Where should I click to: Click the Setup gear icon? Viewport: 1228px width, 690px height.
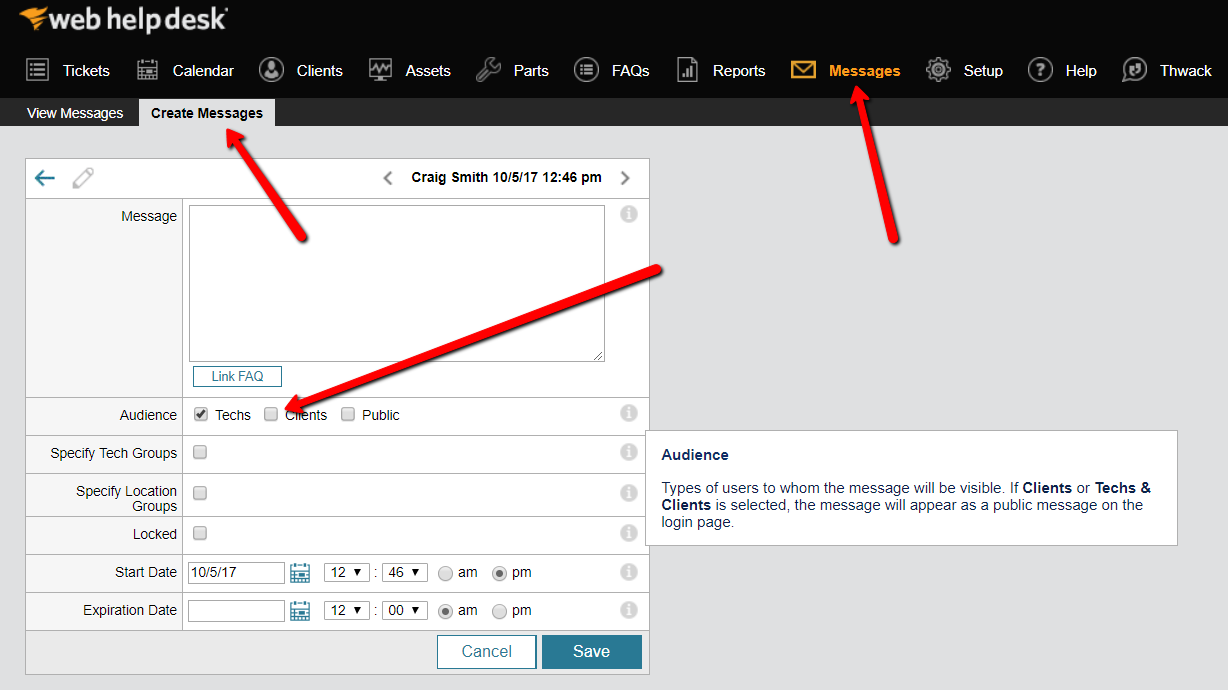coord(938,70)
